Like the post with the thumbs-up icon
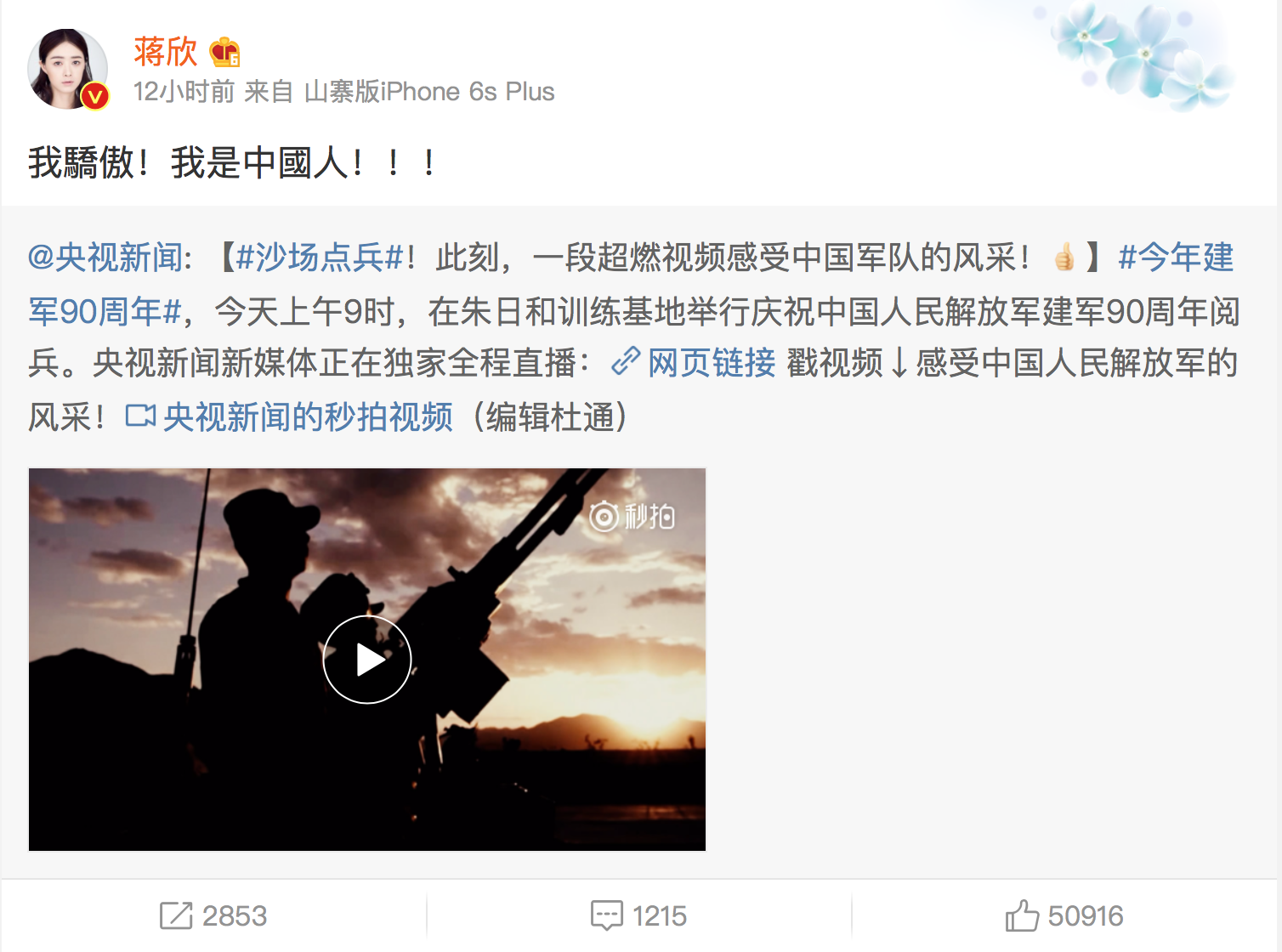Viewport: 1282px width, 952px height. coord(1022,915)
